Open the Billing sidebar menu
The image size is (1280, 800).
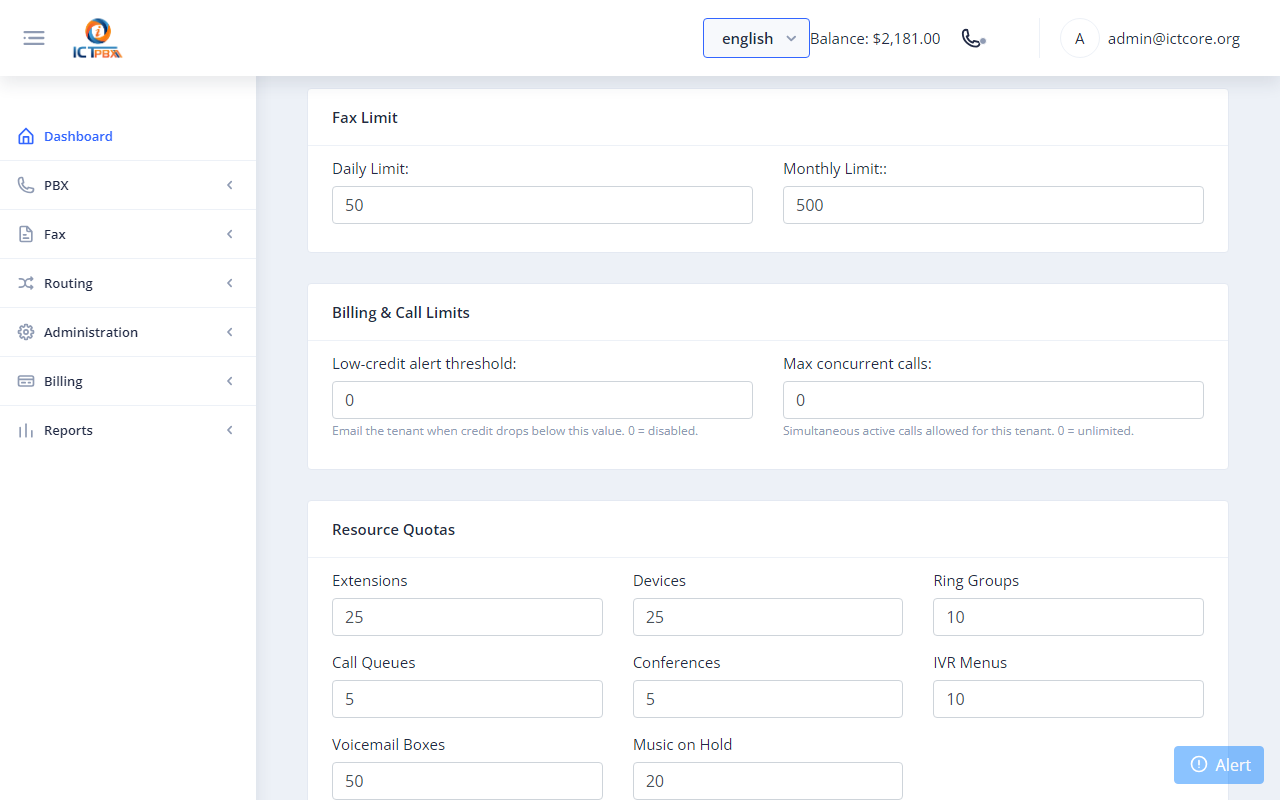pyautogui.click(x=128, y=381)
